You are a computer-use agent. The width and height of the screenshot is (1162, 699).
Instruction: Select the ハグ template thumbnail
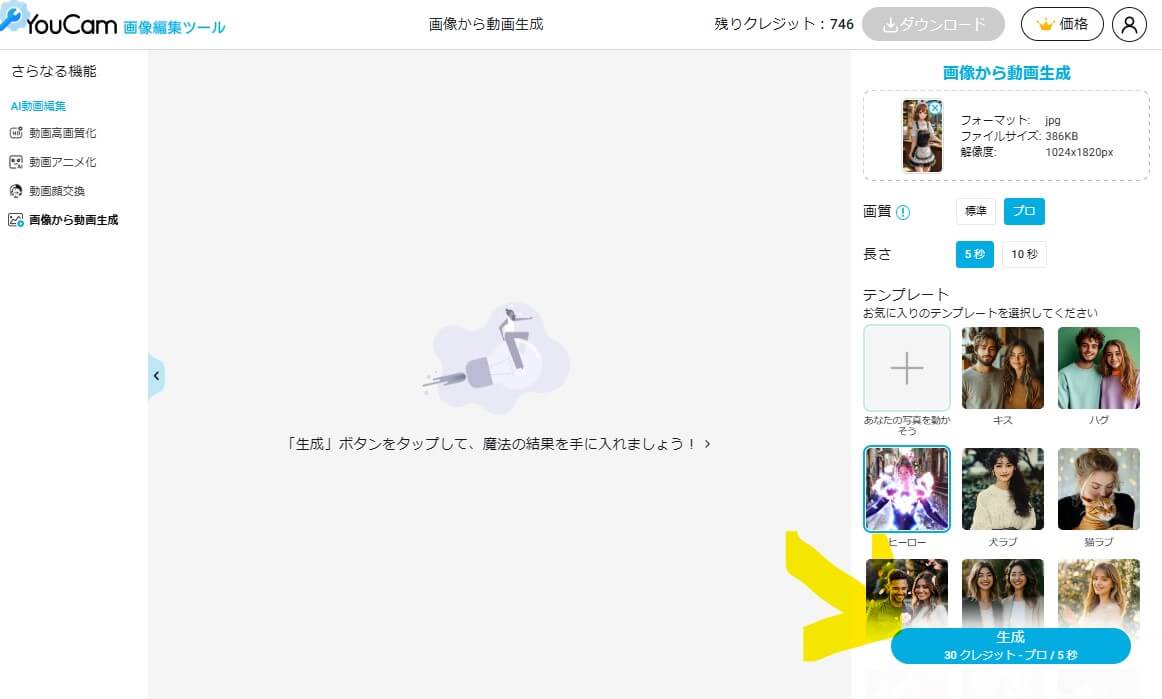coord(1098,368)
